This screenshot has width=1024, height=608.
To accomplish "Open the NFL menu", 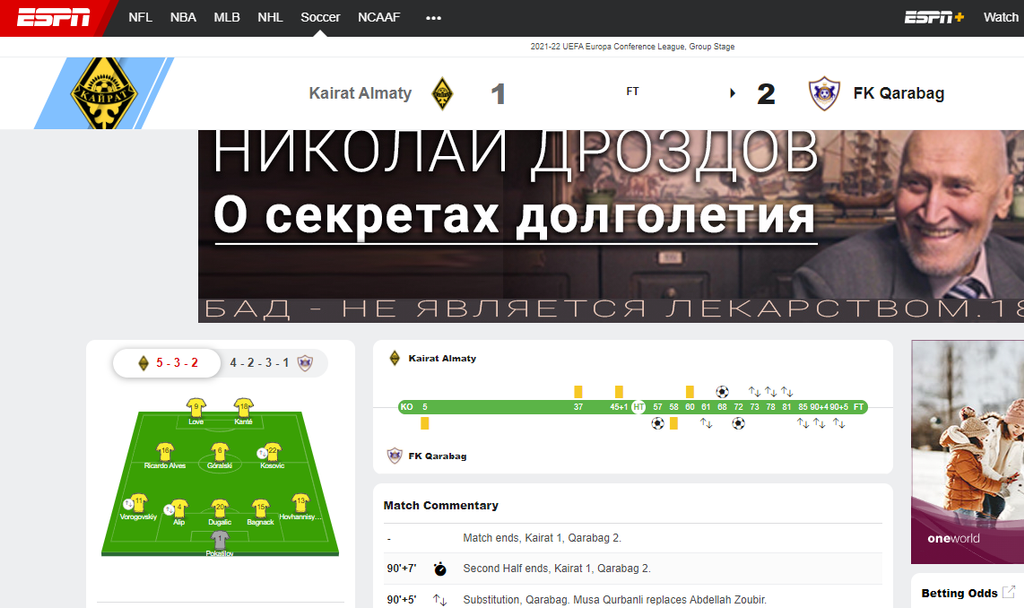I will coord(140,18).
